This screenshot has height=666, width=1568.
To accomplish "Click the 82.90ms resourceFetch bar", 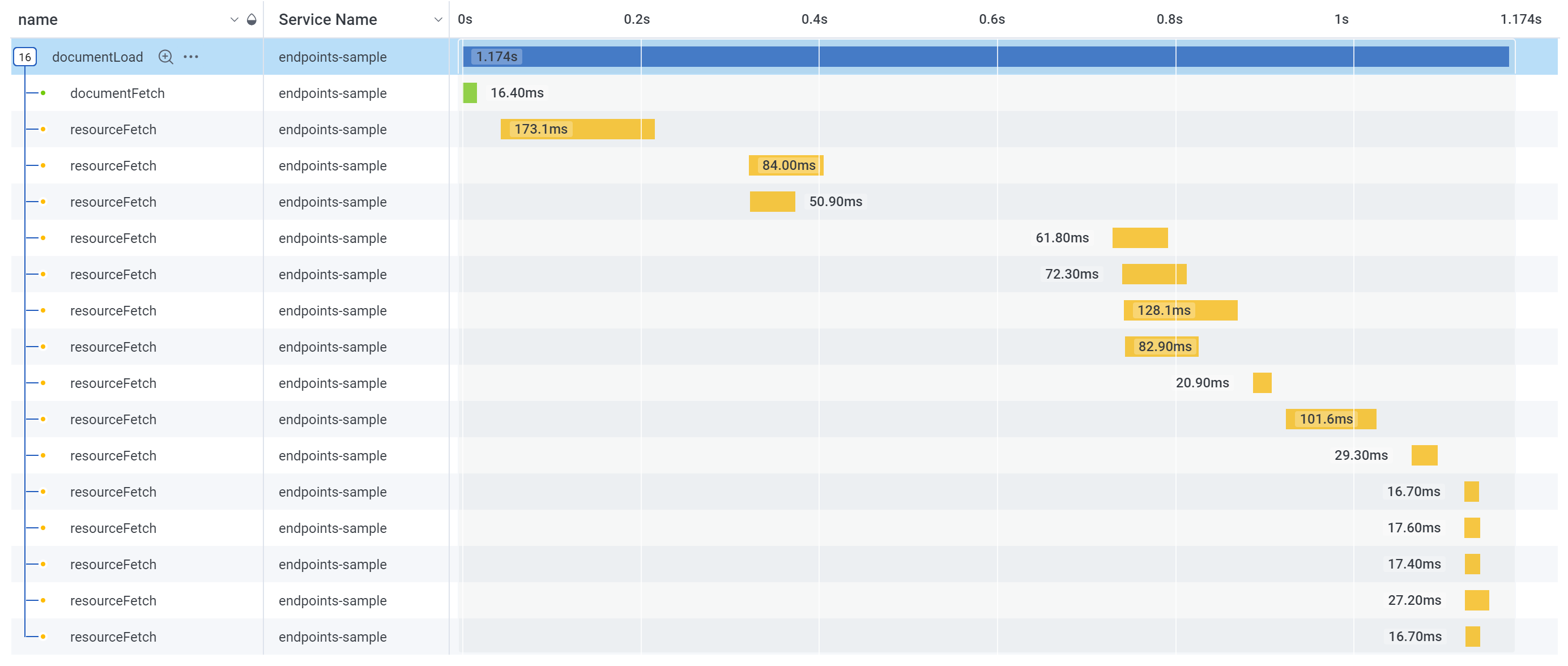I will pyautogui.click(x=1161, y=347).
